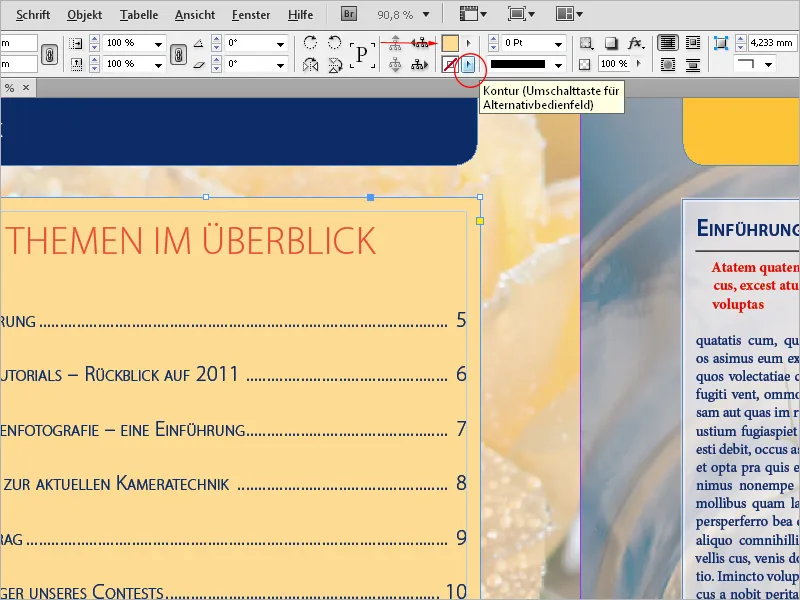Open the stroke weight 0 Pt dropdown
Screen dimensions: 800x600
(x=559, y=44)
